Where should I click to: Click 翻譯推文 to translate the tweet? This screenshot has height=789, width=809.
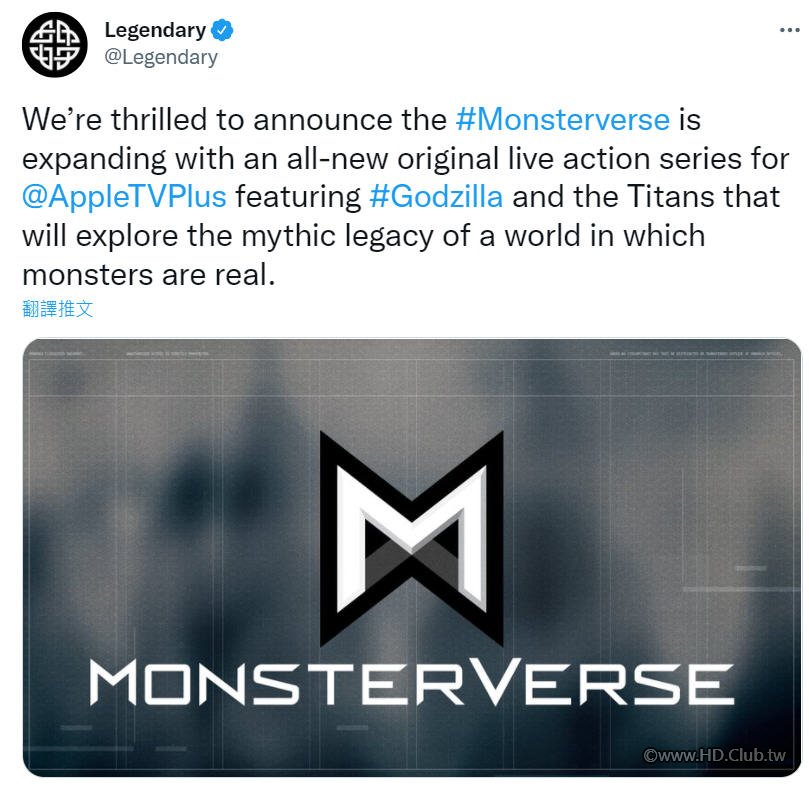click(x=58, y=309)
